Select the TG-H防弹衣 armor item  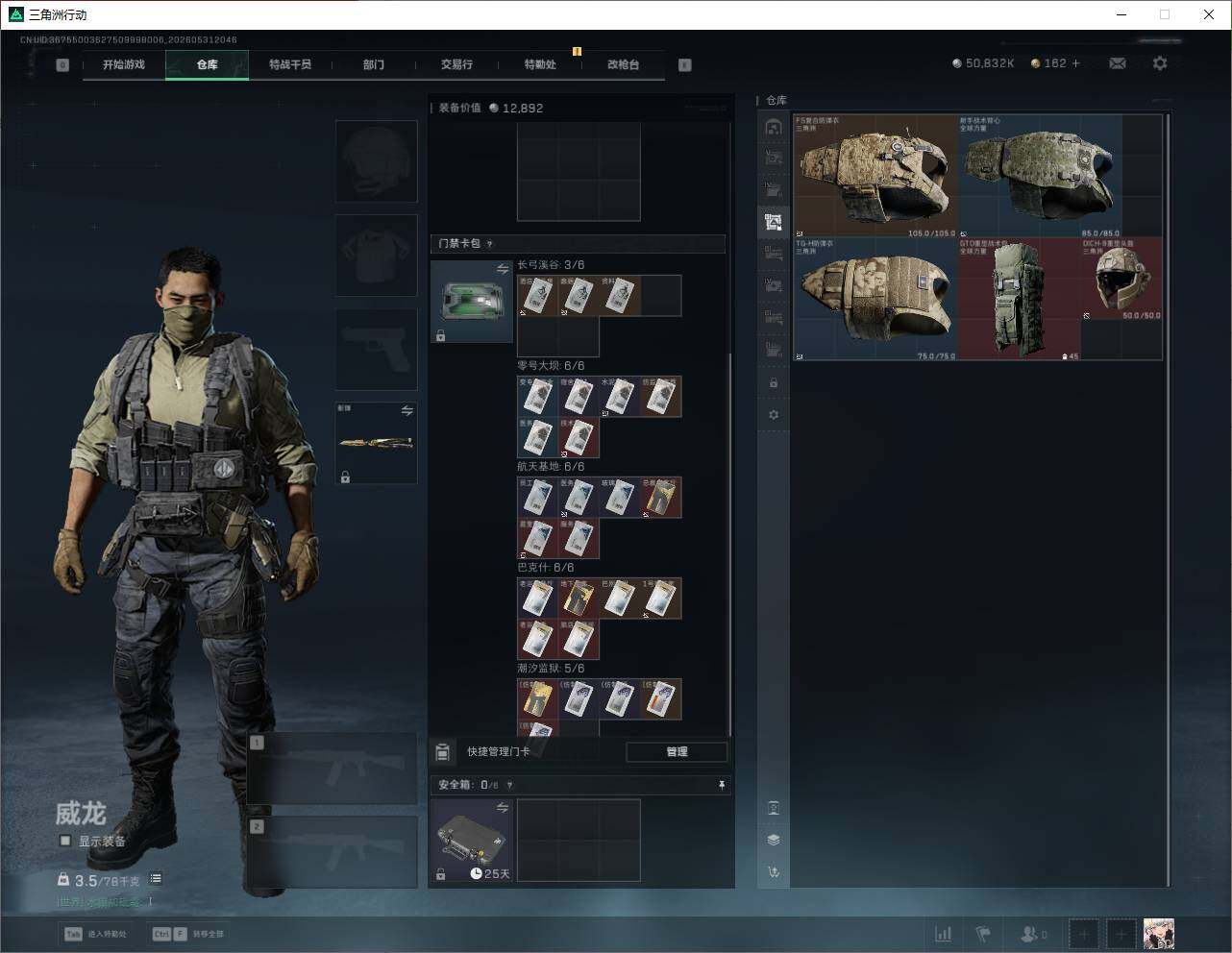(875, 300)
